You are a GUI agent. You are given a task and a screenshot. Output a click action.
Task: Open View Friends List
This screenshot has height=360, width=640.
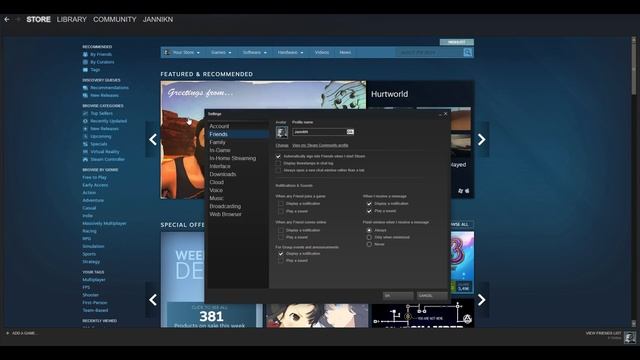[x=603, y=333]
